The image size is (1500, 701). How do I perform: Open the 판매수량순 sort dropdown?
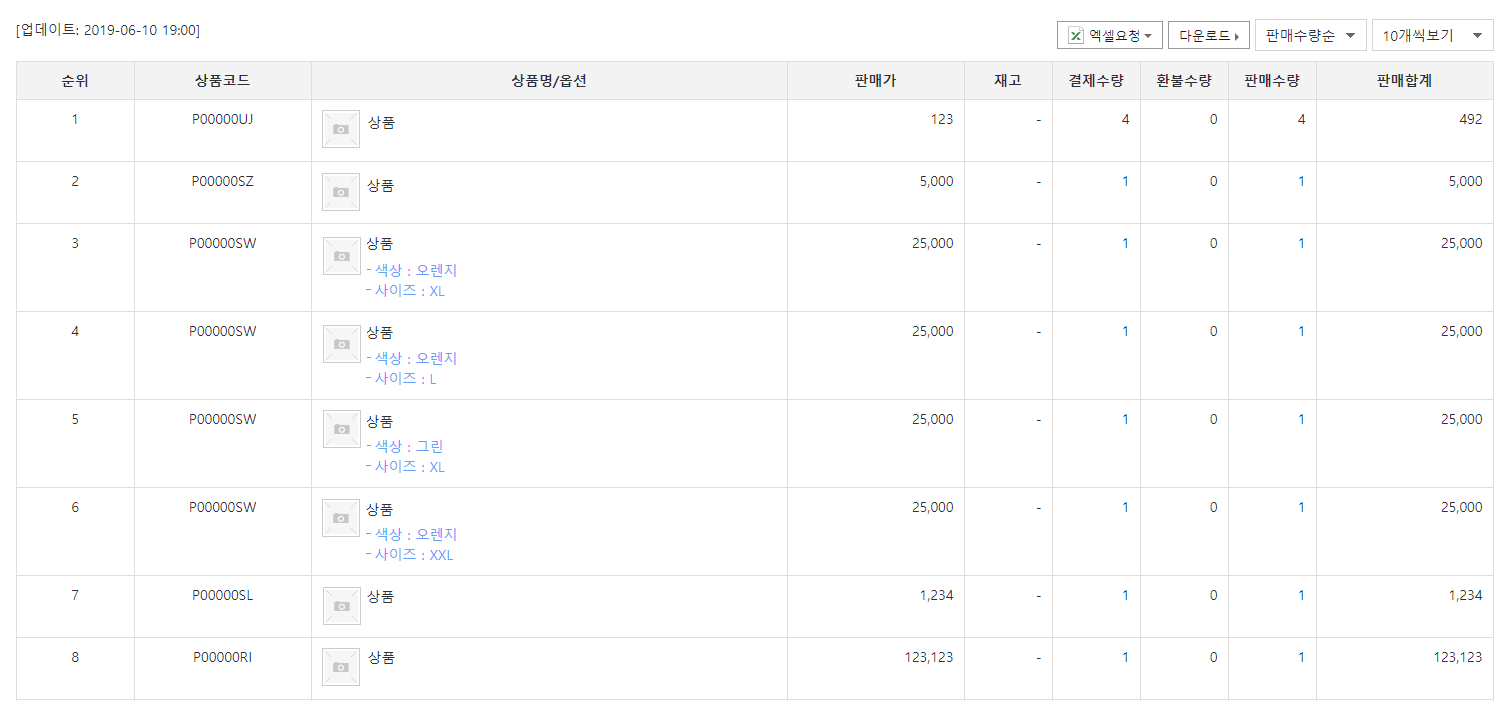click(x=1310, y=36)
